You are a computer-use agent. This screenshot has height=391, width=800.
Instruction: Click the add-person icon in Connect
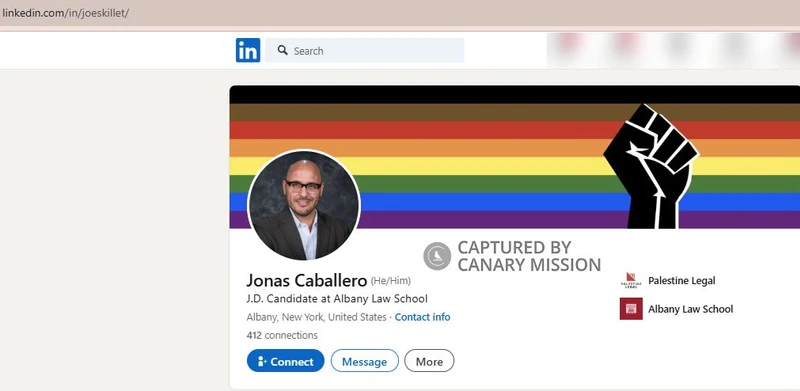click(x=262, y=361)
